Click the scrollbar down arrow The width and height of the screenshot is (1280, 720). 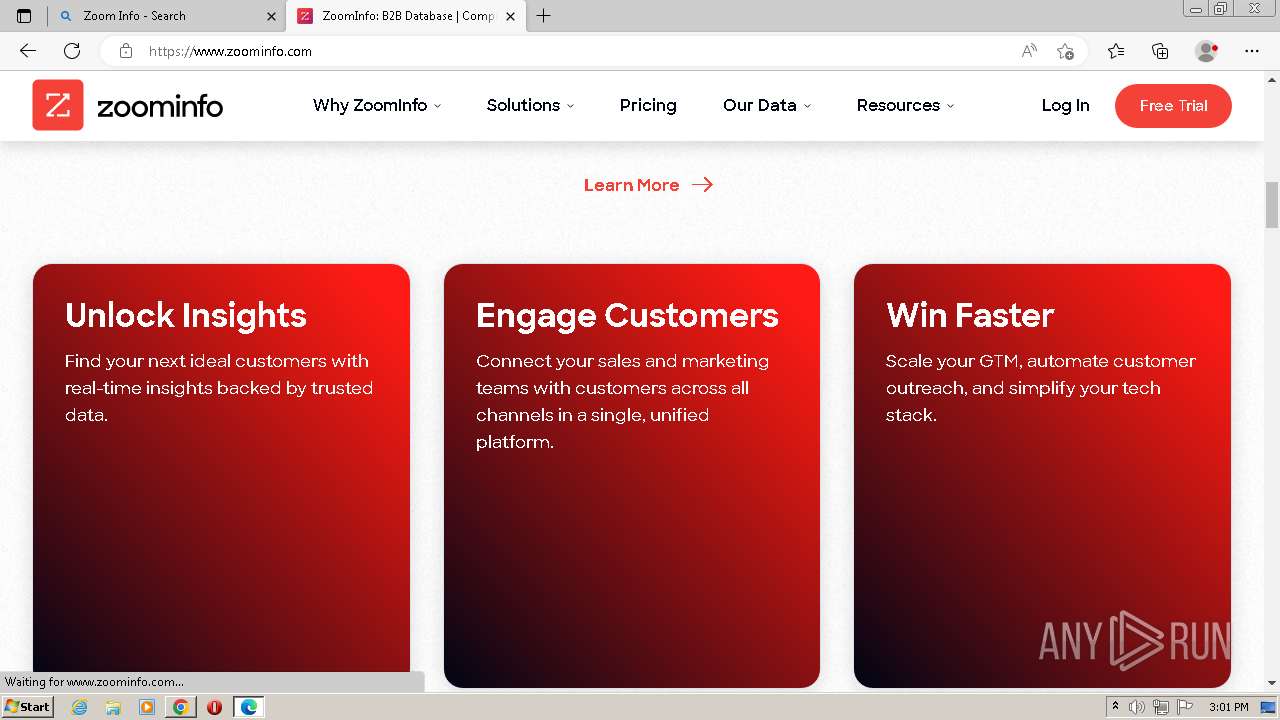(x=1272, y=683)
